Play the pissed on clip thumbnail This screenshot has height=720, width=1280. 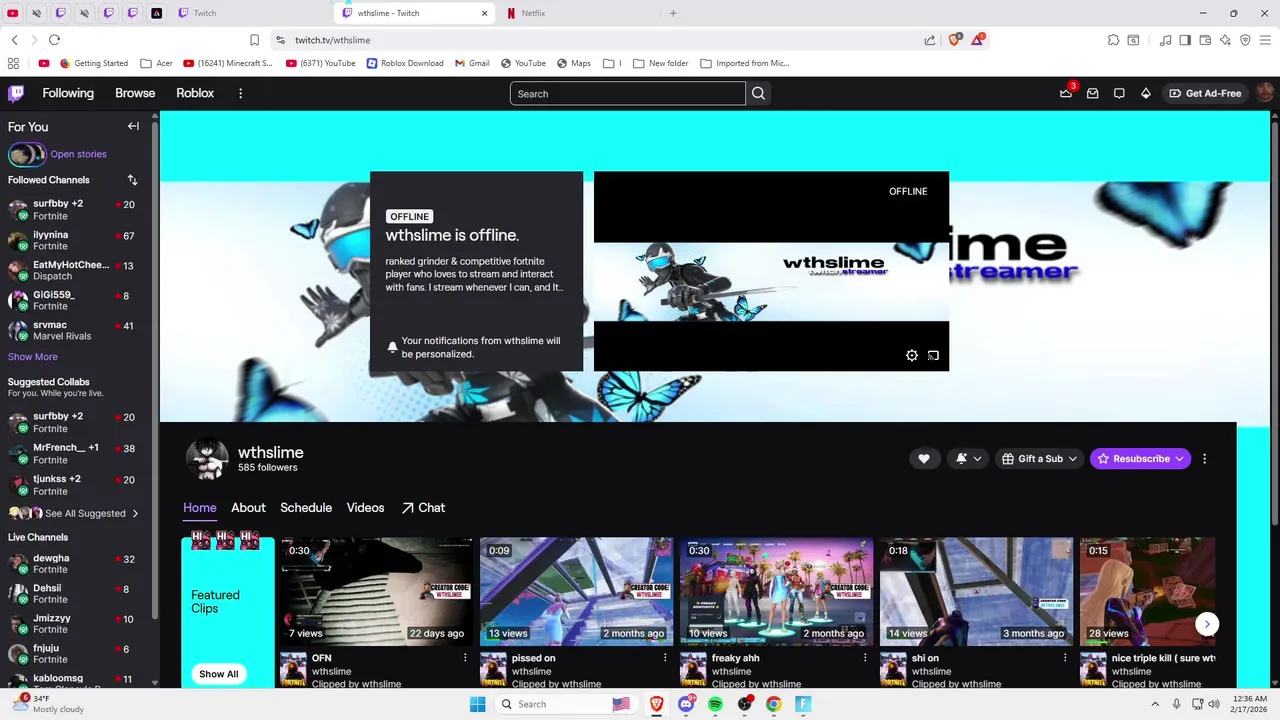point(576,591)
